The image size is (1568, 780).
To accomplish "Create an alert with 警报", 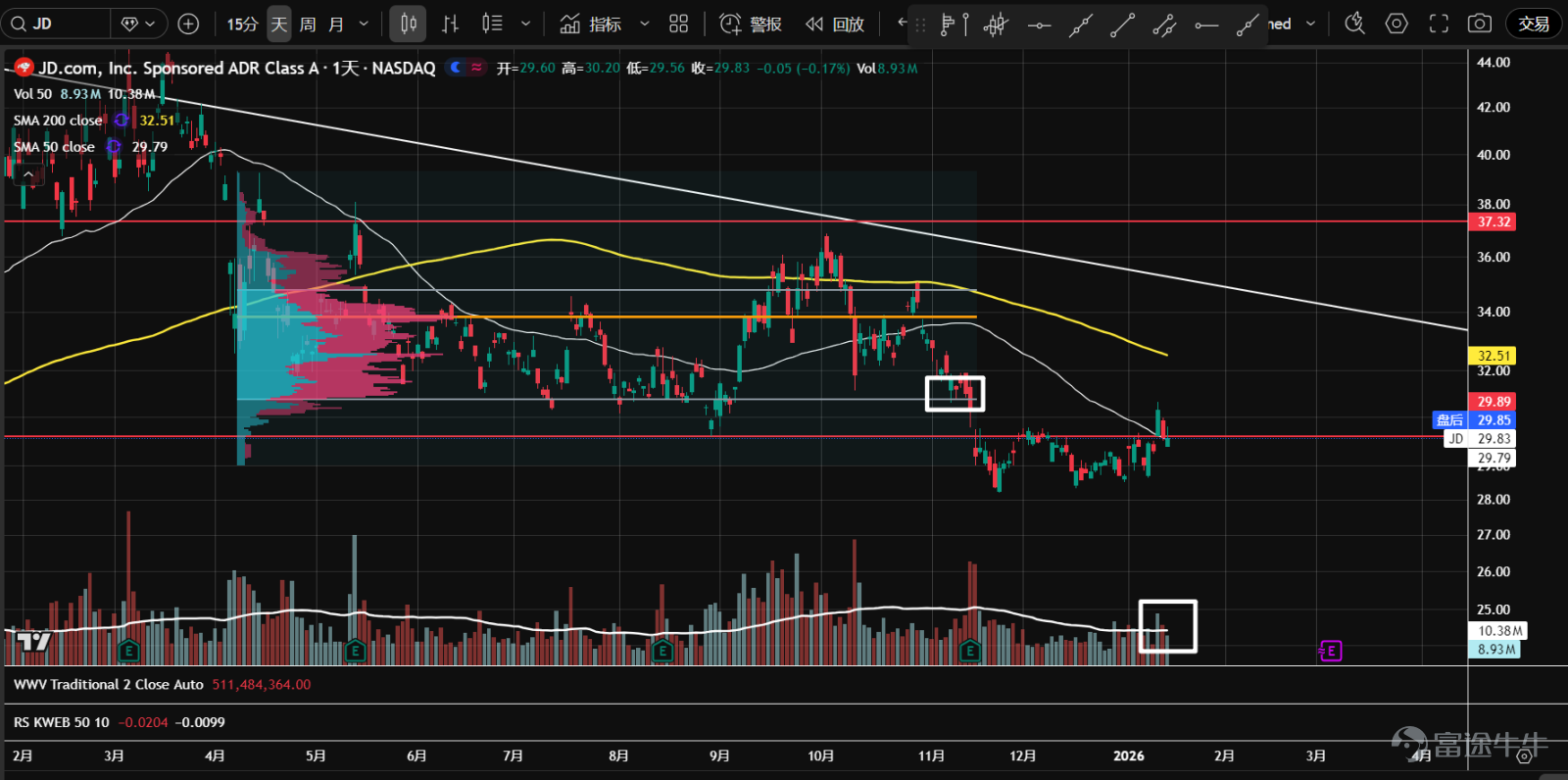I will tap(751, 24).
